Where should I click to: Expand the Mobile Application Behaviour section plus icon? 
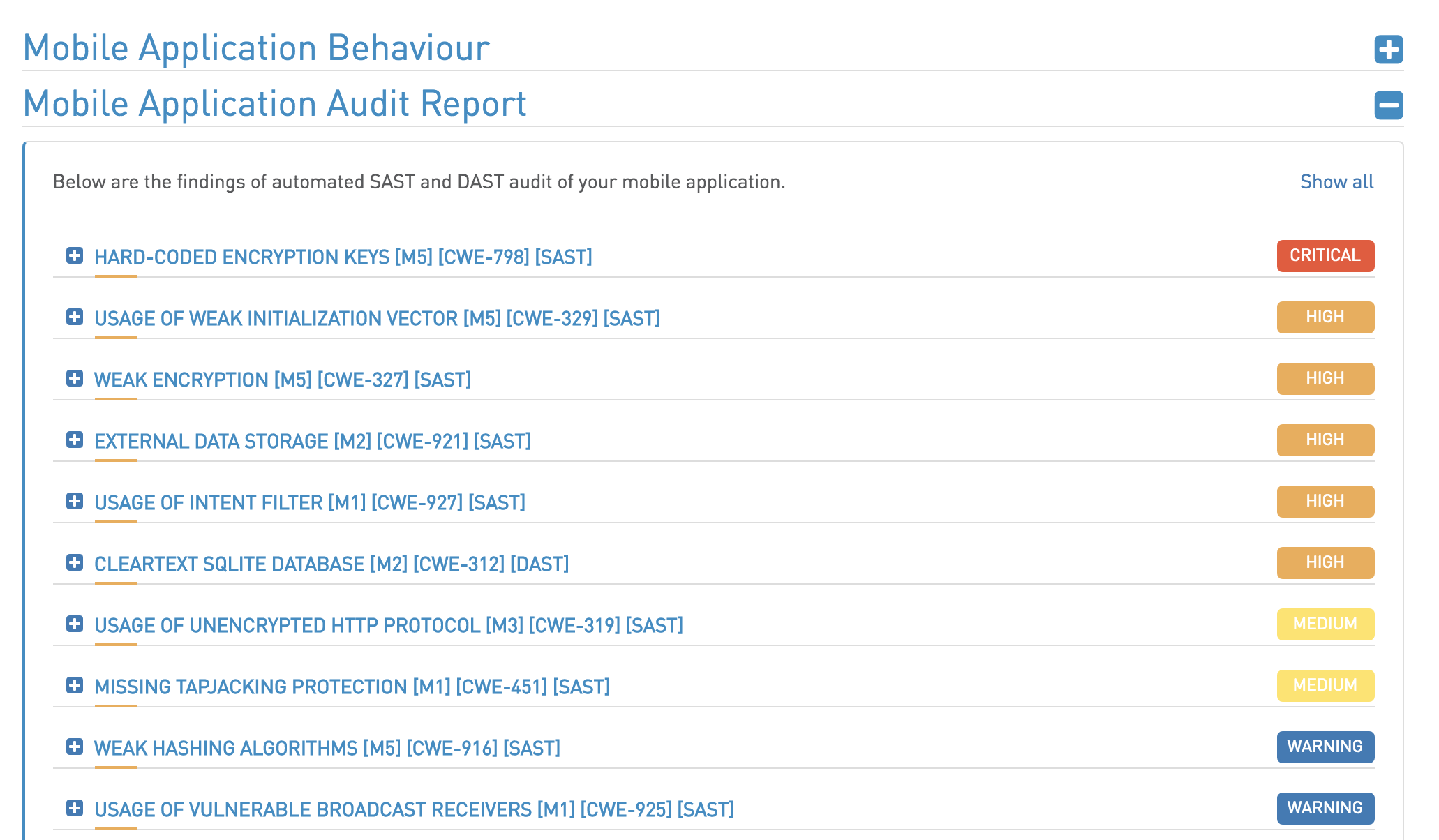[x=1389, y=50]
